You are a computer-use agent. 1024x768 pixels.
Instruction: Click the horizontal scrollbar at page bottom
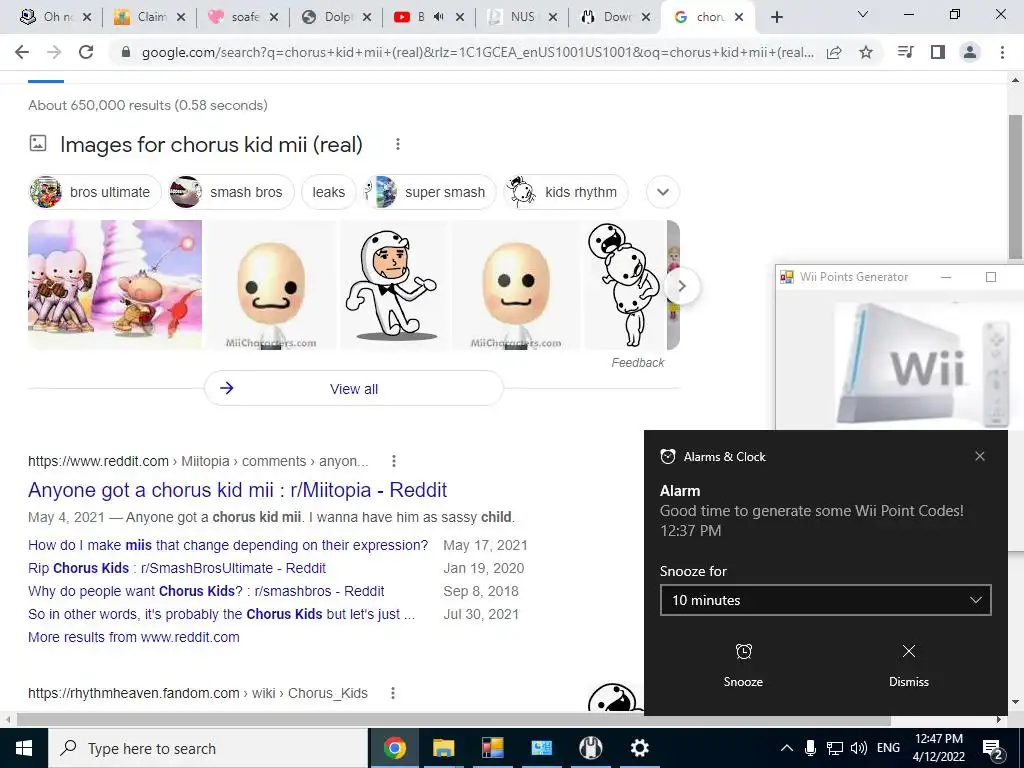(x=454, y=720)
